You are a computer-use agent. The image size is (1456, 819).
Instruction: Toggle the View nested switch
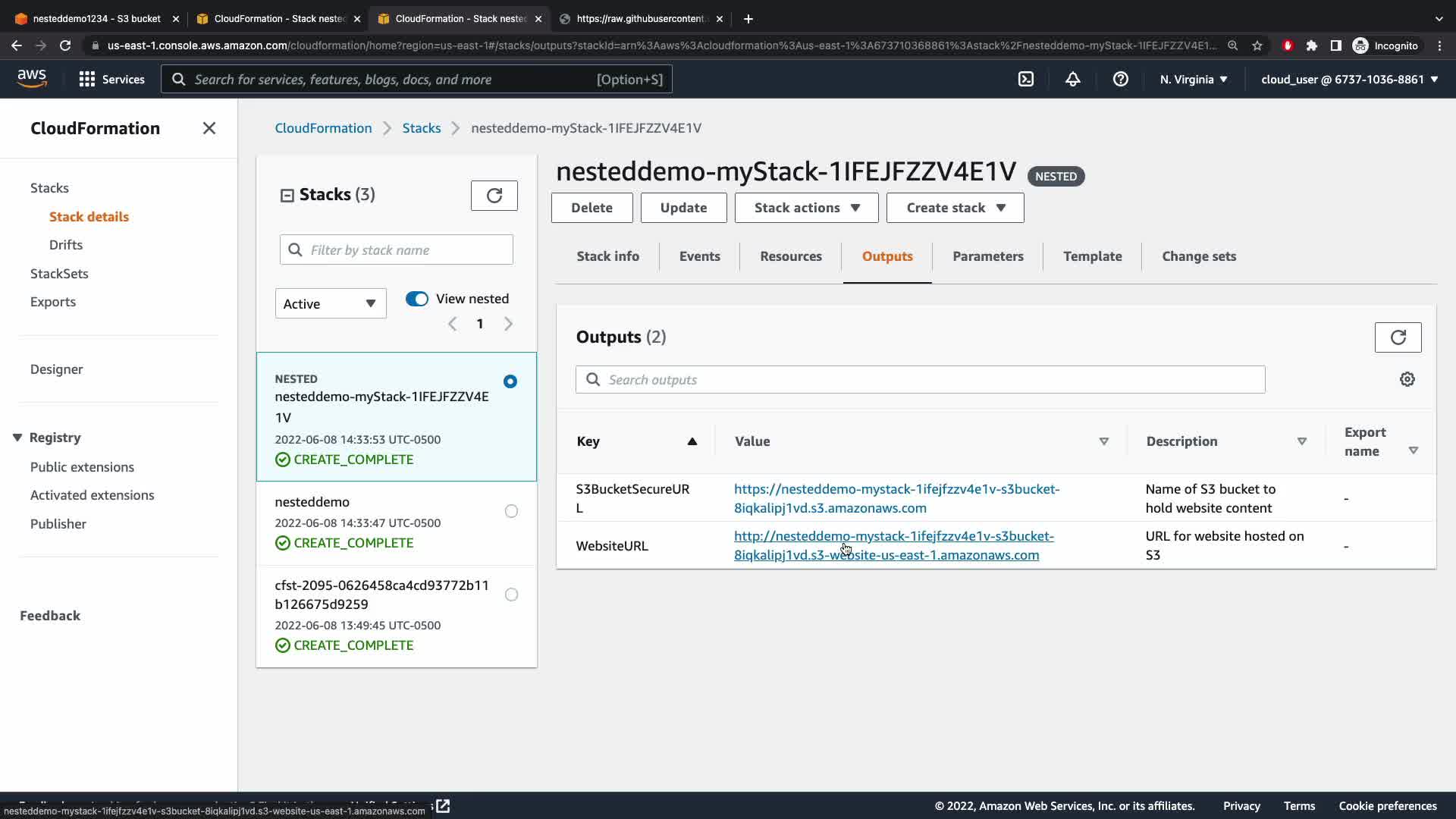(417, 299)
